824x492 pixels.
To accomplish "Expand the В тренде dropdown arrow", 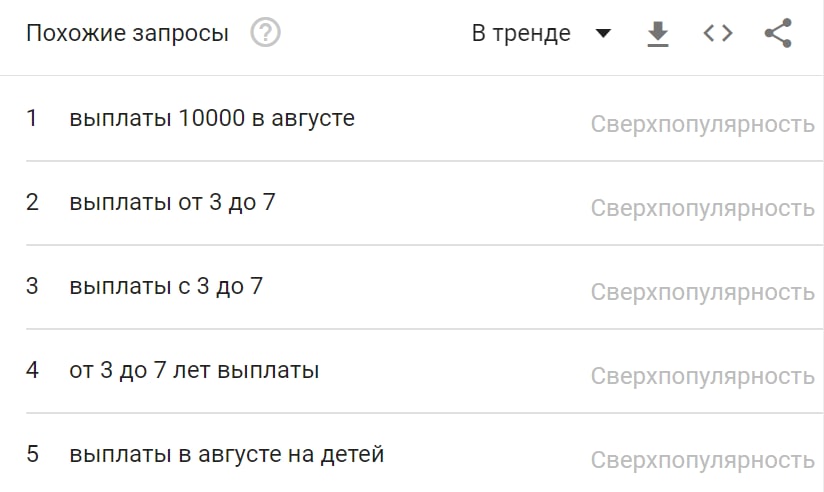I will click(602, 34).
